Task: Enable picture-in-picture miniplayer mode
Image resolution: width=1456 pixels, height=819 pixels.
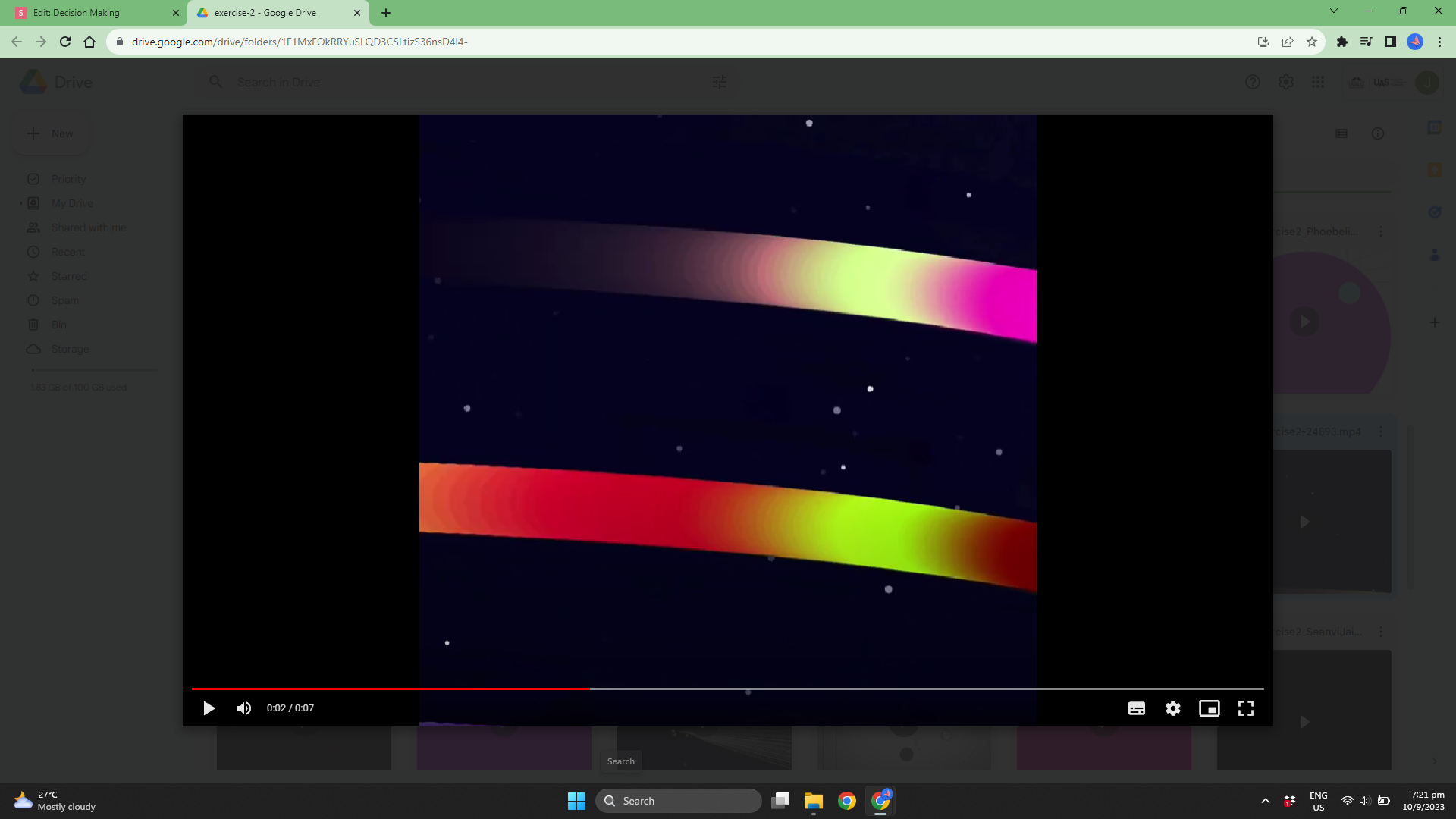Action: (1209, 708)
